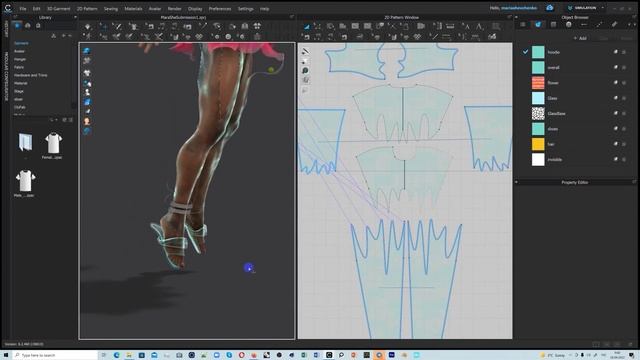Open the Sewing menu
The image size is (640, 360).
tap(111, 9)
